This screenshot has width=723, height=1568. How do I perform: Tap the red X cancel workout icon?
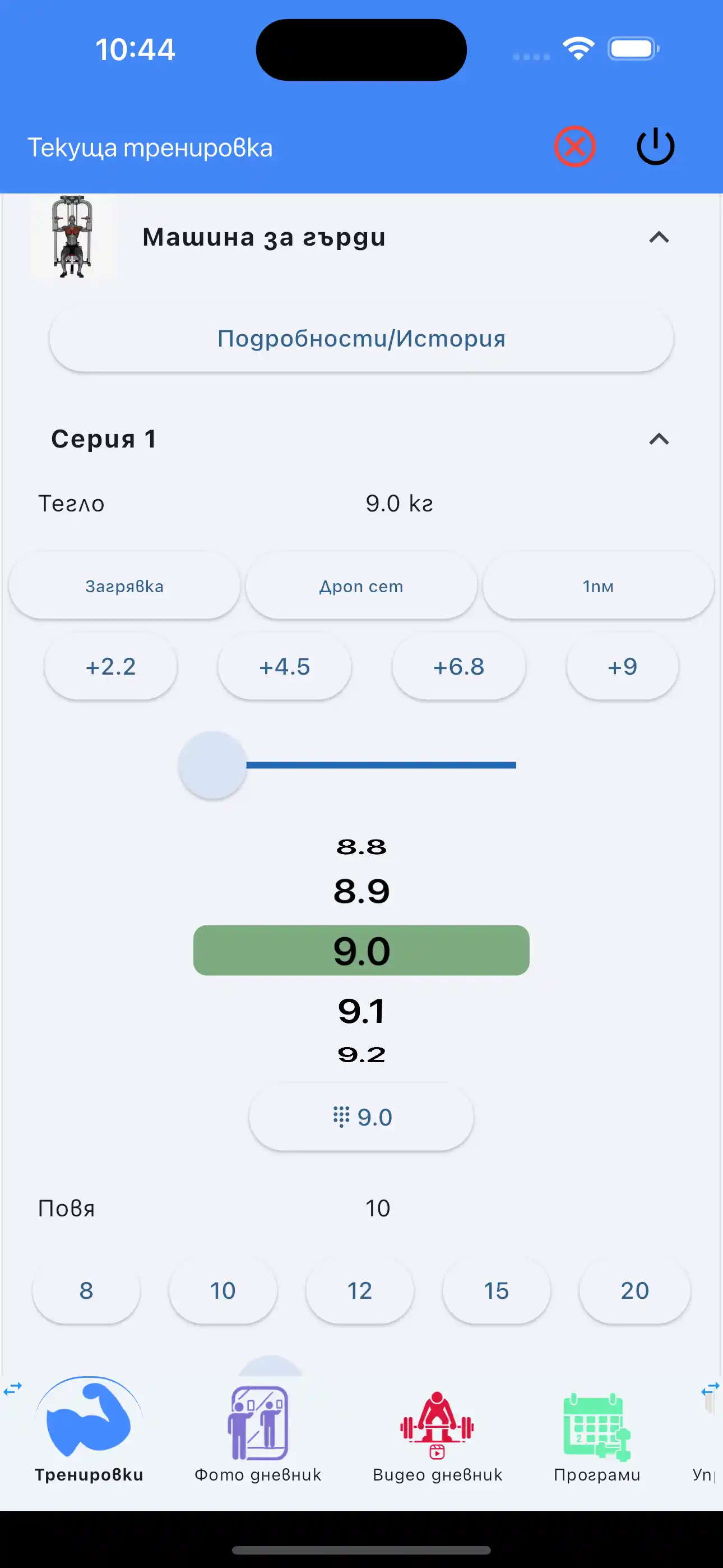(x=574, y=147)
